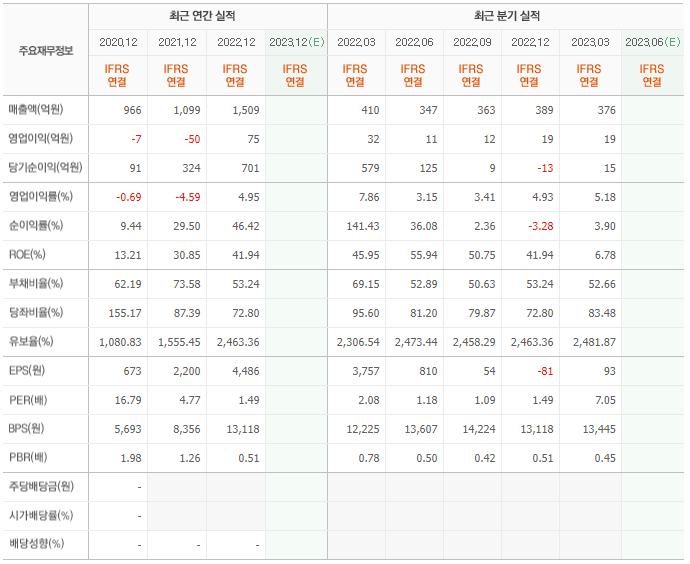Click the 6.78 ROE value

click(605, 256)
